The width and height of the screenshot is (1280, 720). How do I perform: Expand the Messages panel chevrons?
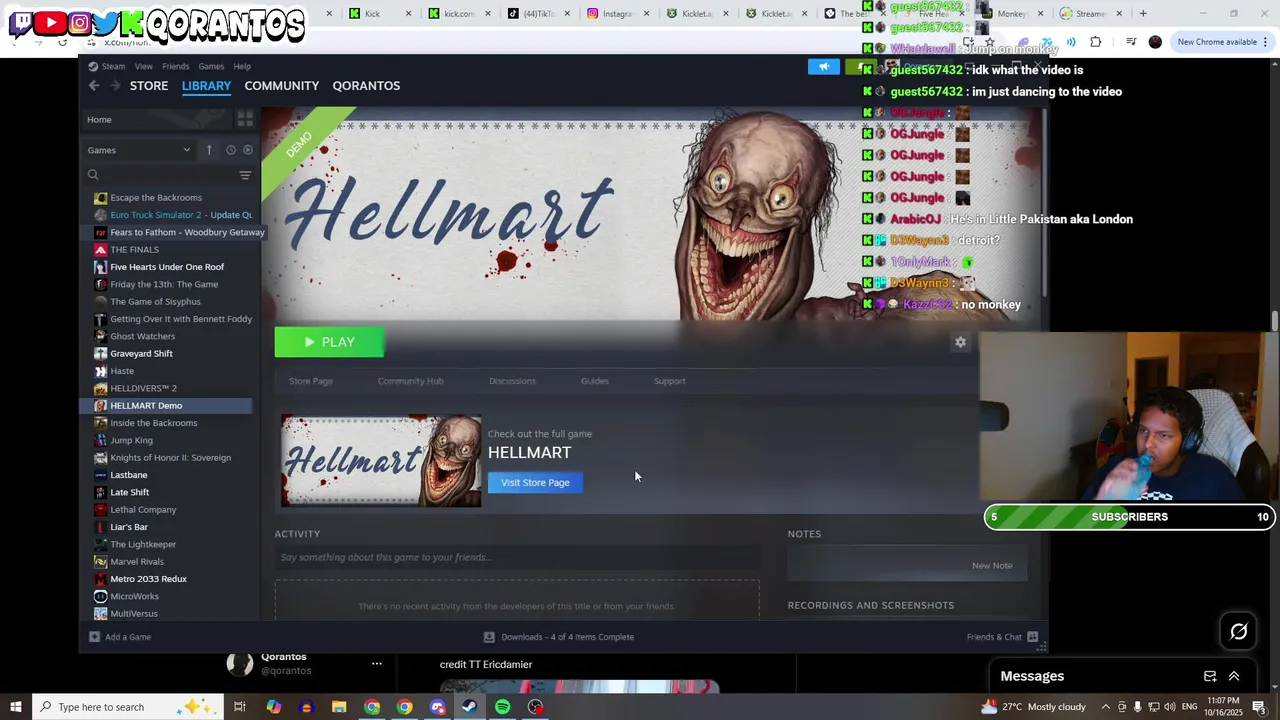[x=1234, y=676]
